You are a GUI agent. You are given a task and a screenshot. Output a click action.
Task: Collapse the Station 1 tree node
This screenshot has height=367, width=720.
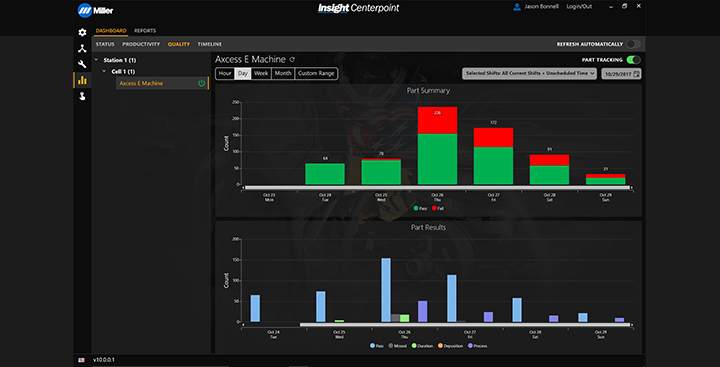[x=96, y=60]
